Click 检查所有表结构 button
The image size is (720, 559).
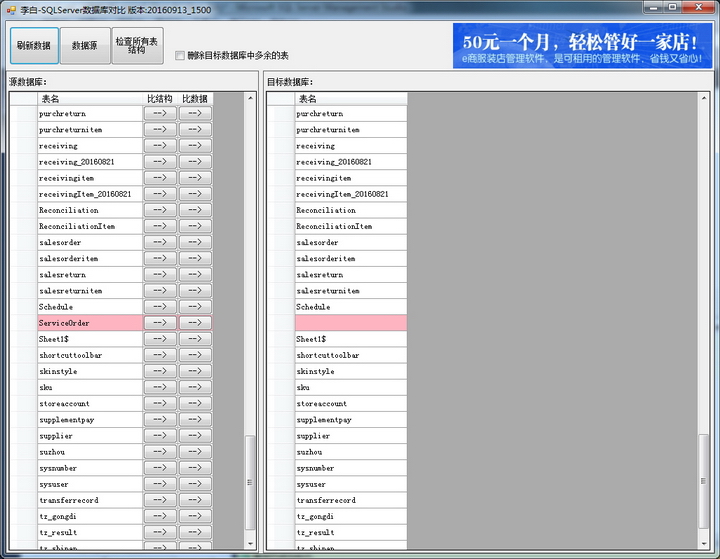(137, 45)
